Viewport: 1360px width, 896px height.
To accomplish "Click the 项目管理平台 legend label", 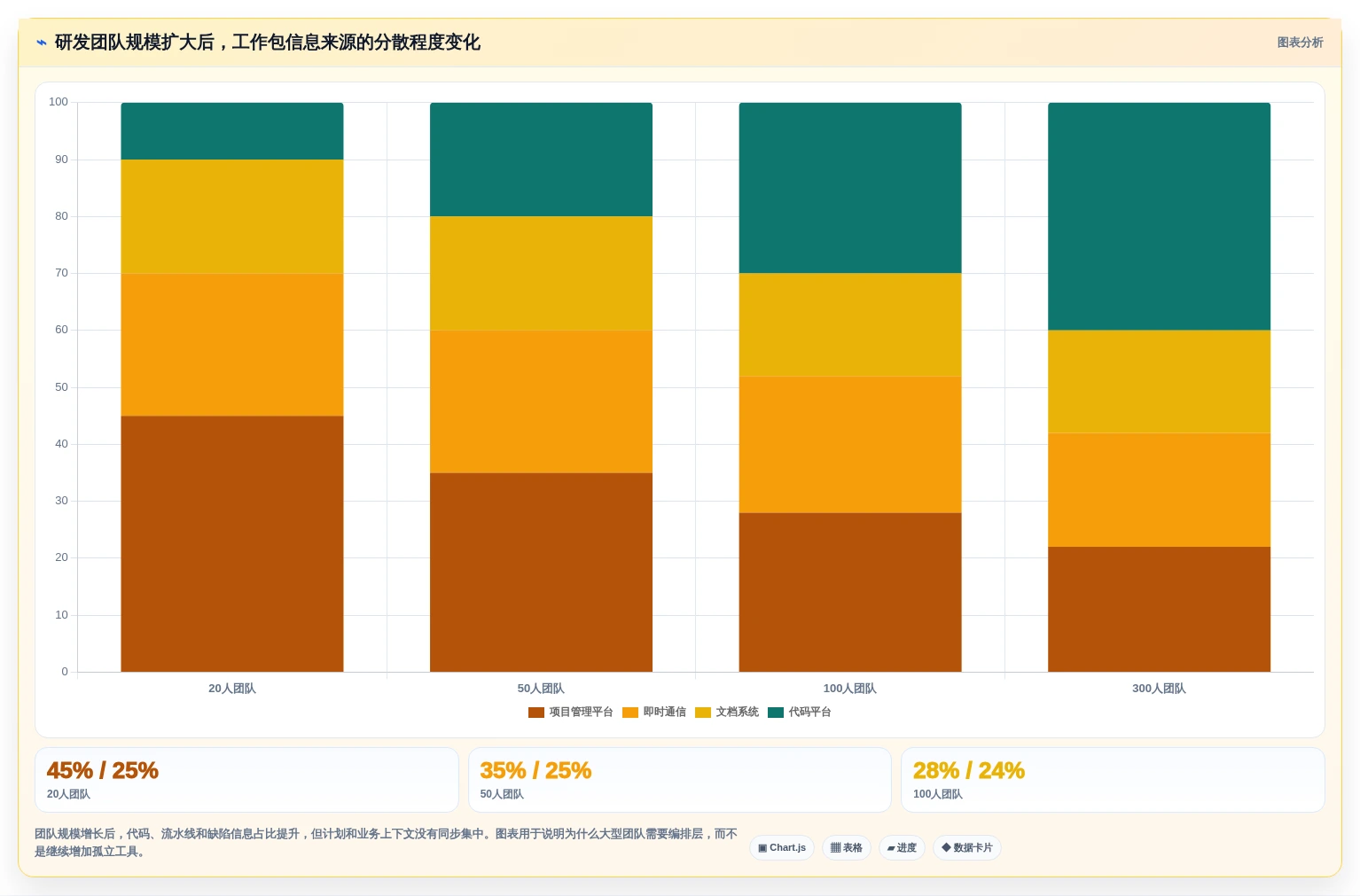I will pos(582,713).
